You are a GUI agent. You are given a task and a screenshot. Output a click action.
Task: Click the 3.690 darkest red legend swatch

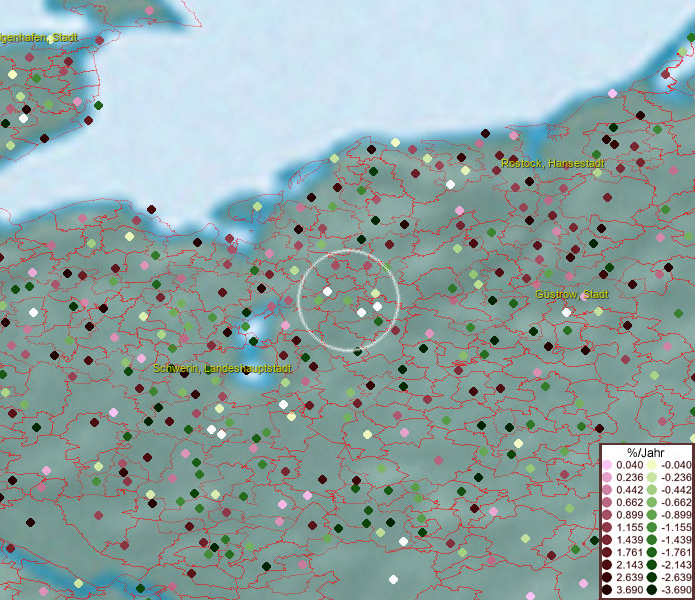point(608,590)
